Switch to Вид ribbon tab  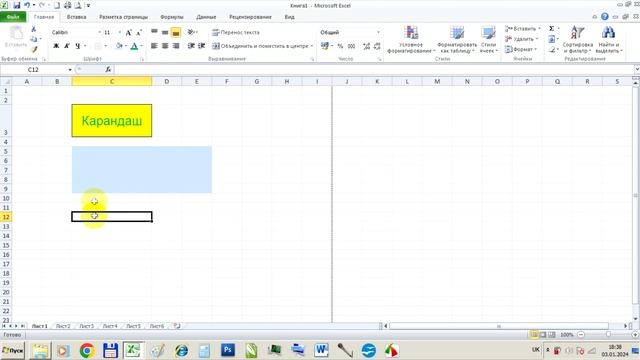(x=289, y=17)
